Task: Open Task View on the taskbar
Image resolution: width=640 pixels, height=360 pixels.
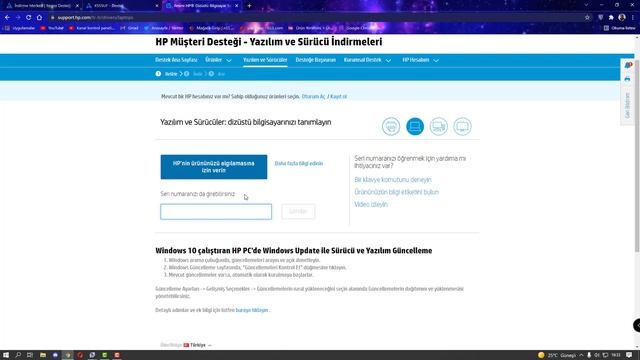Action: pos(30,355)
